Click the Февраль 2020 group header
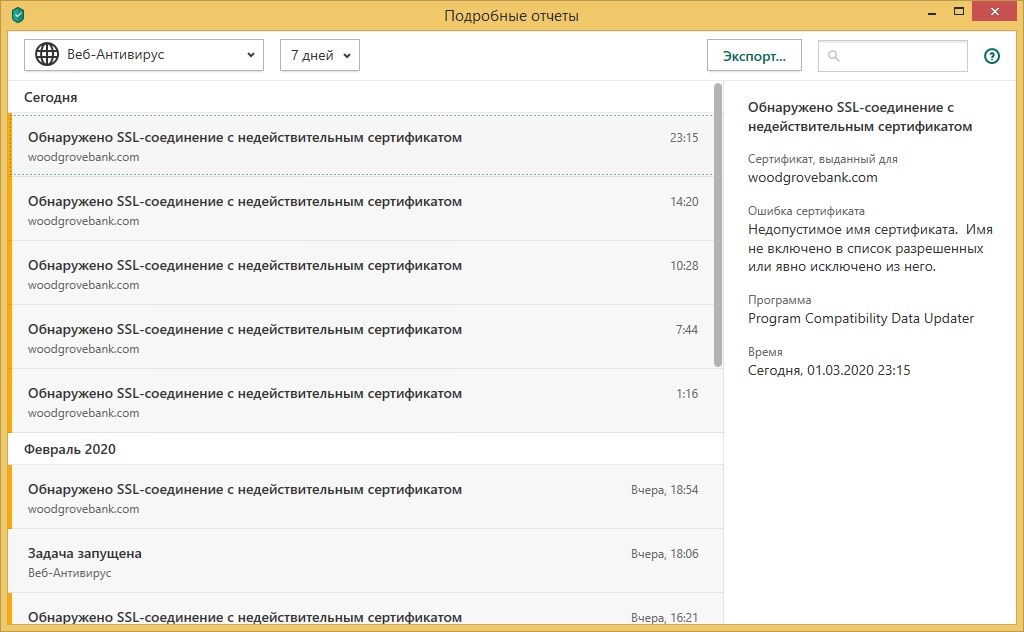 (x=70, y=449)
